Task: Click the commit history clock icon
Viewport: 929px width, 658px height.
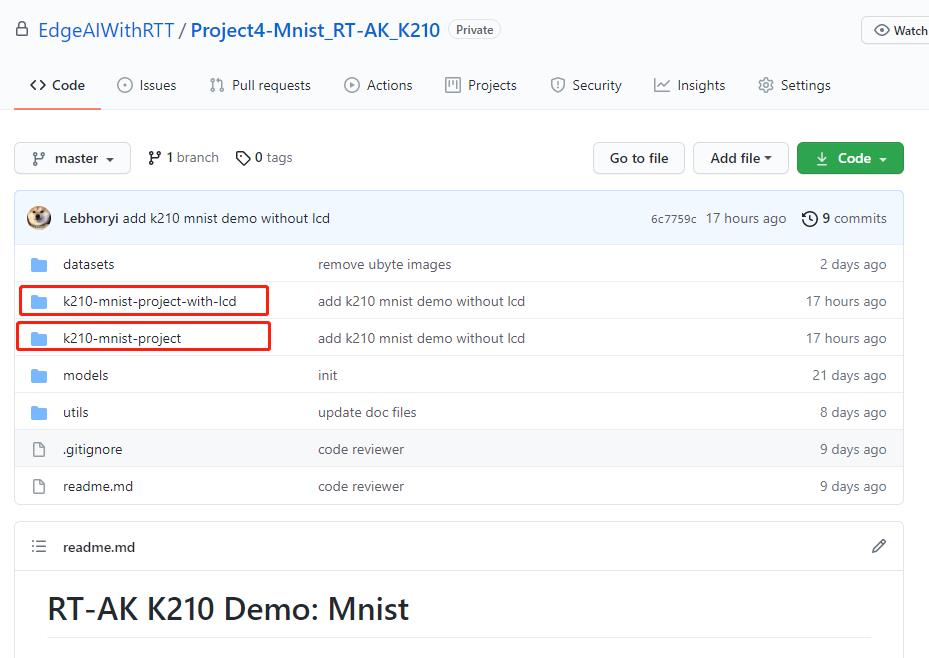Action: 809,219
